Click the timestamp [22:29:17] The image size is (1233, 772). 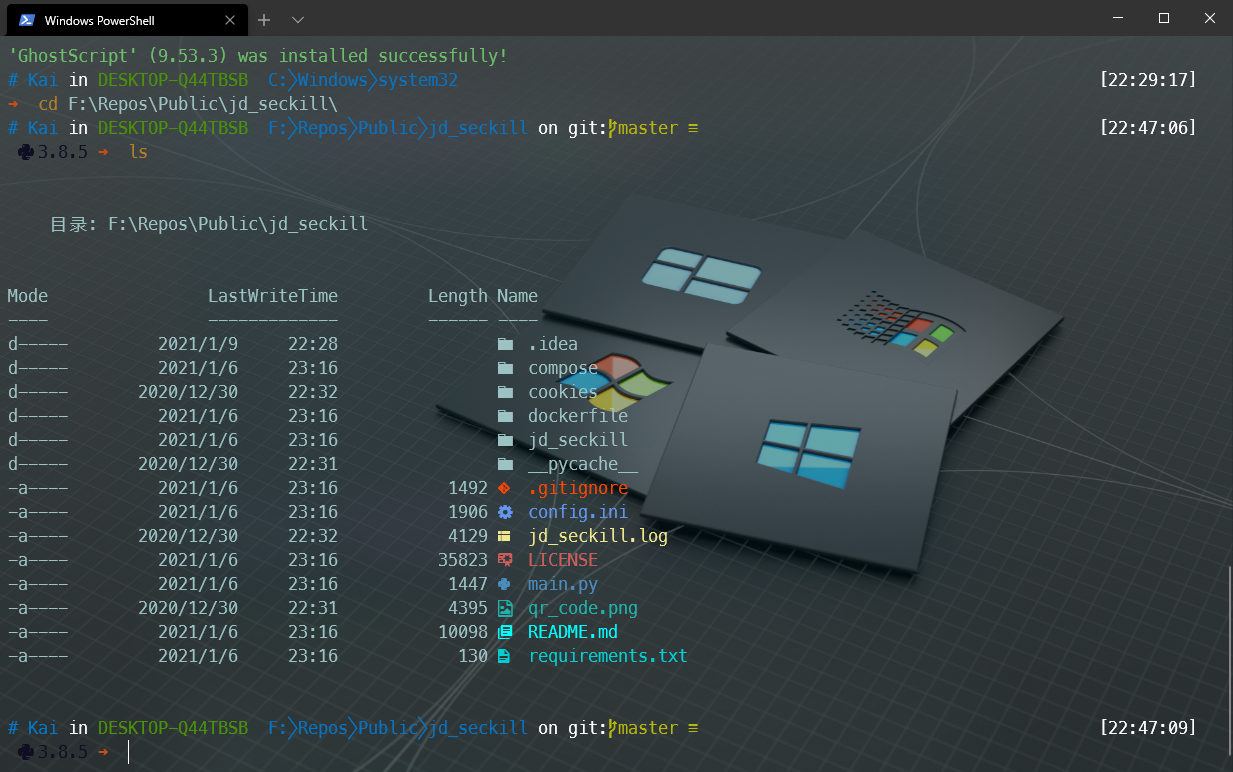point(1147,80)
